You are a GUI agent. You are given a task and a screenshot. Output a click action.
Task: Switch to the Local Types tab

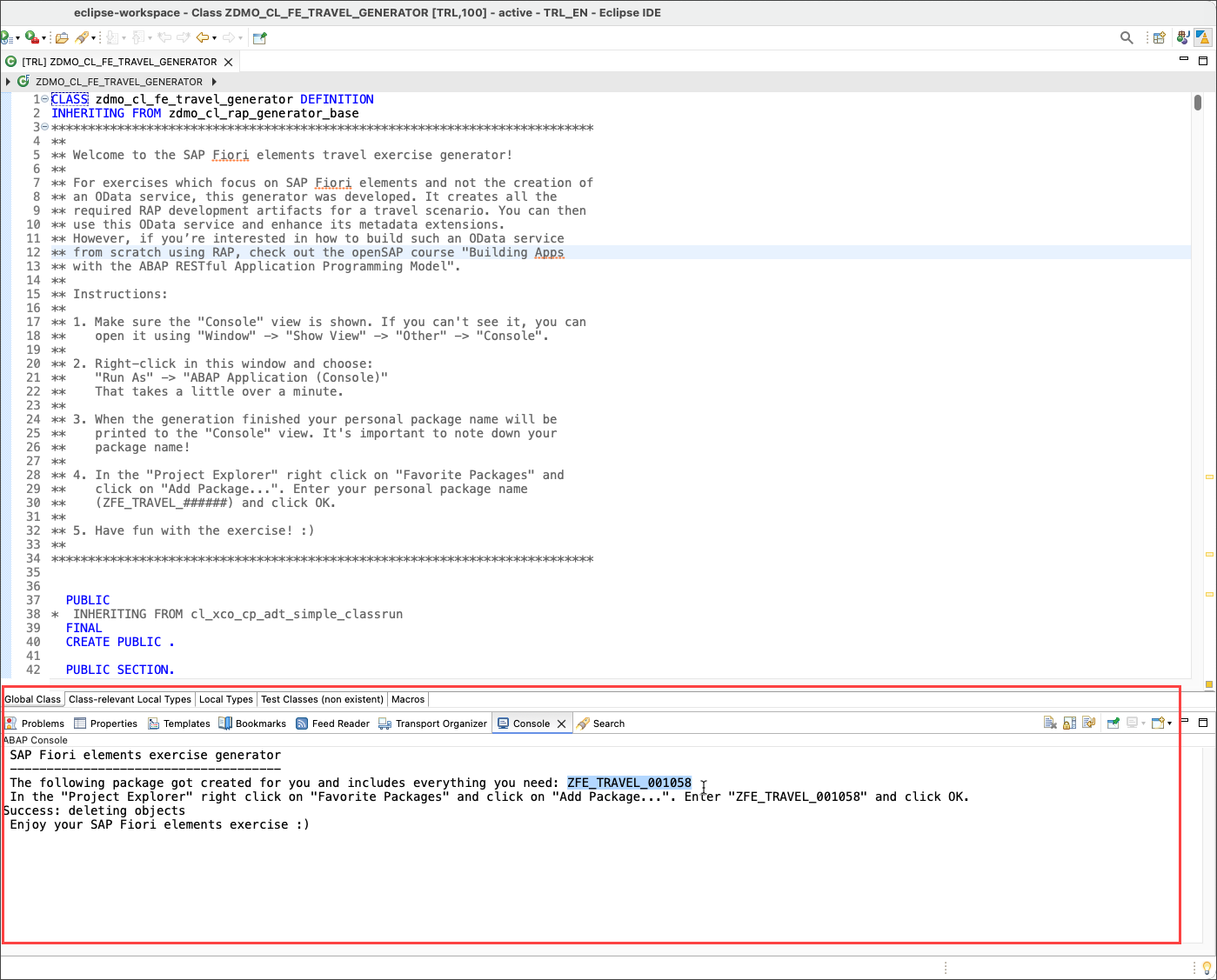click(x=226, y=699)
